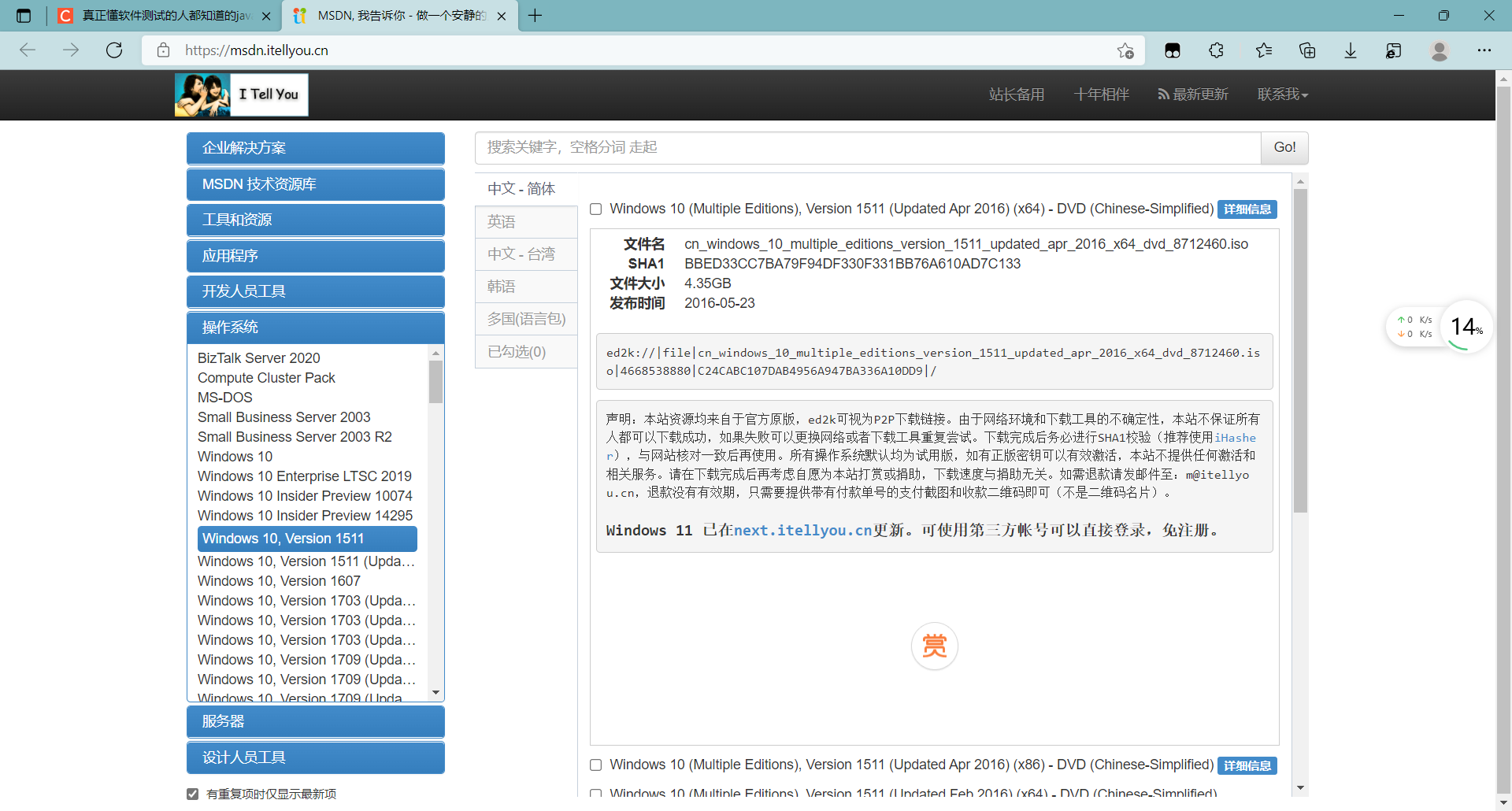Open 站长备用 in the top nav
Viewport: 1512px width, 811px height.
(1017, 94)
